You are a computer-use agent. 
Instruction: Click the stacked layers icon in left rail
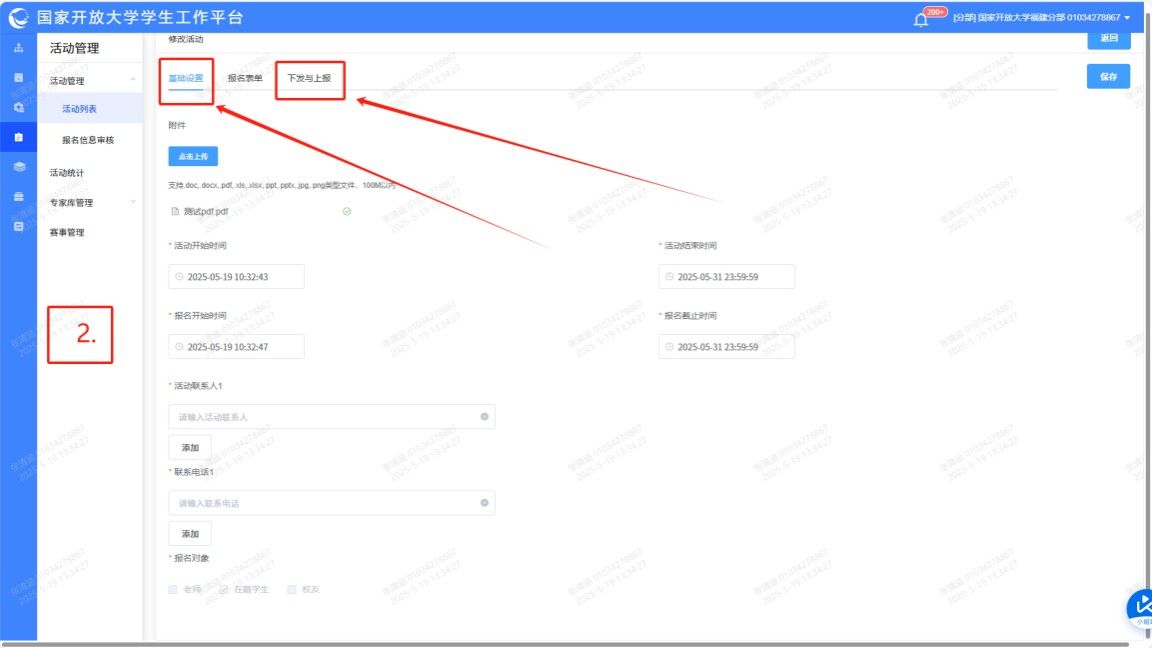click(x=18, y=167)
